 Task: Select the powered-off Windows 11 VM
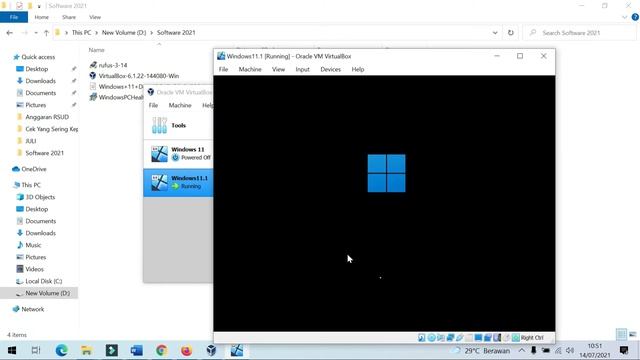coord(178,154)
